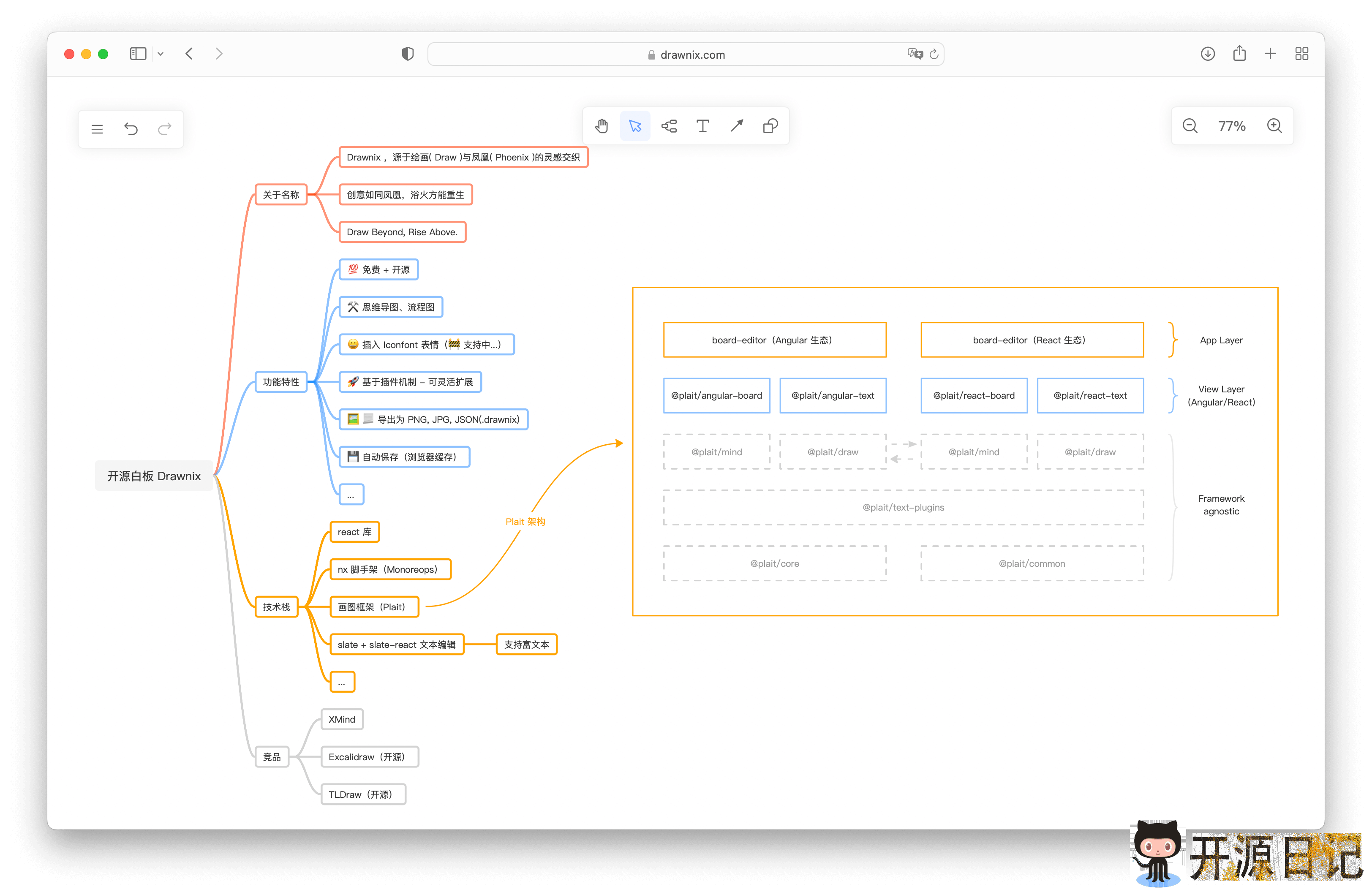Image resolution: width=1372 pixels, height=892 pixels.
Task: Activate the selection arrow tool
Action: [x=635, y=125]
